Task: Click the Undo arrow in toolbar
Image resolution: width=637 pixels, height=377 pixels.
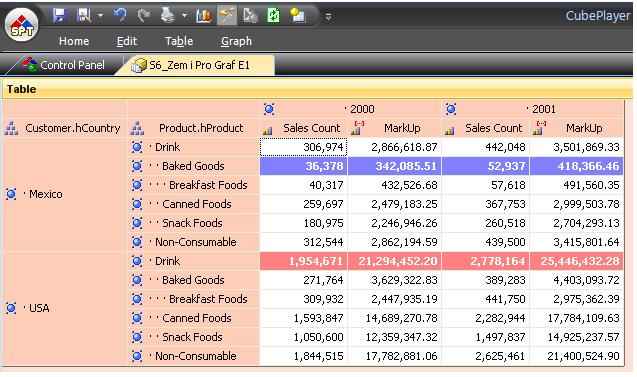Action: pyautogui.click(x=120, y=15)
